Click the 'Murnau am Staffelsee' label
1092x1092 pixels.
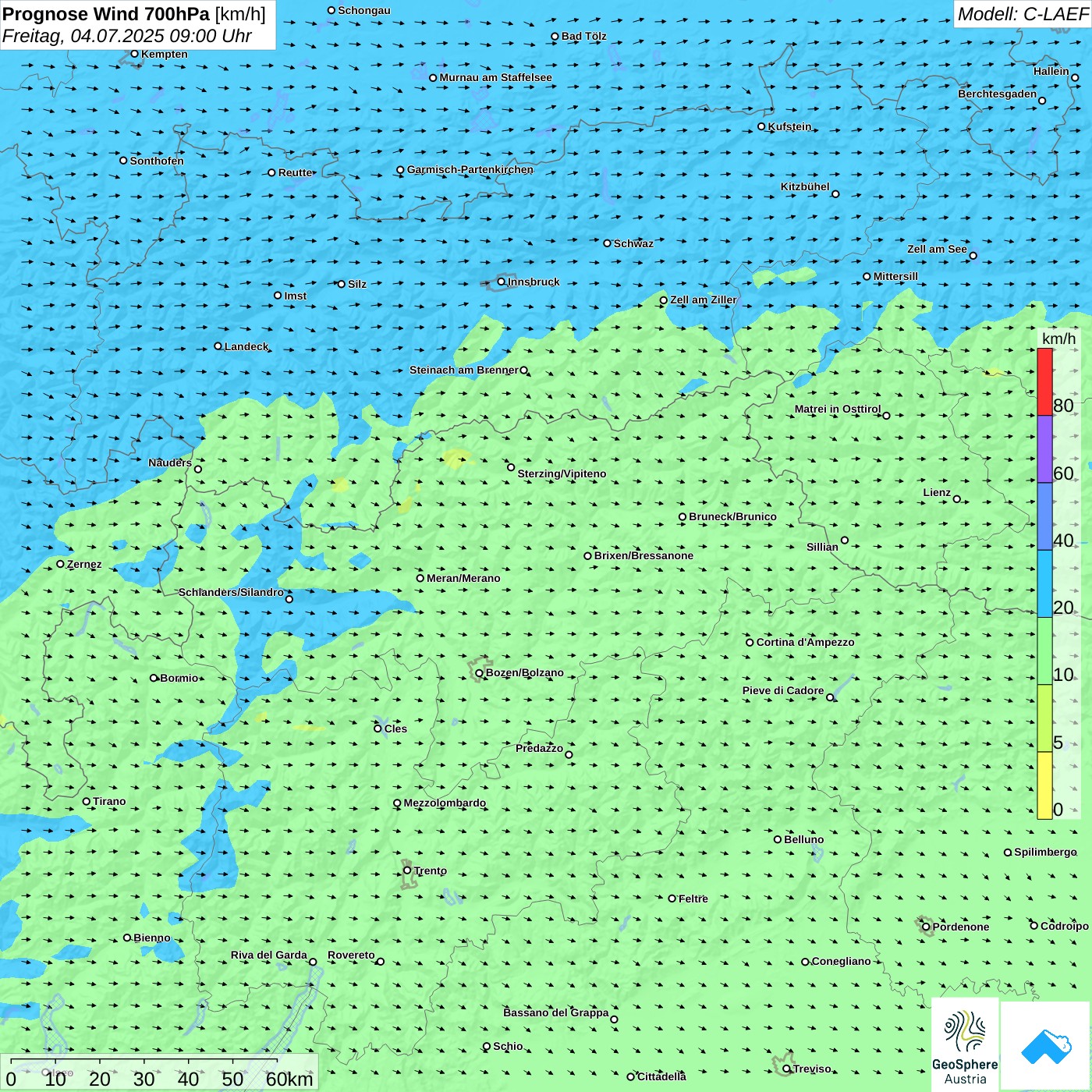pos(495,77)
